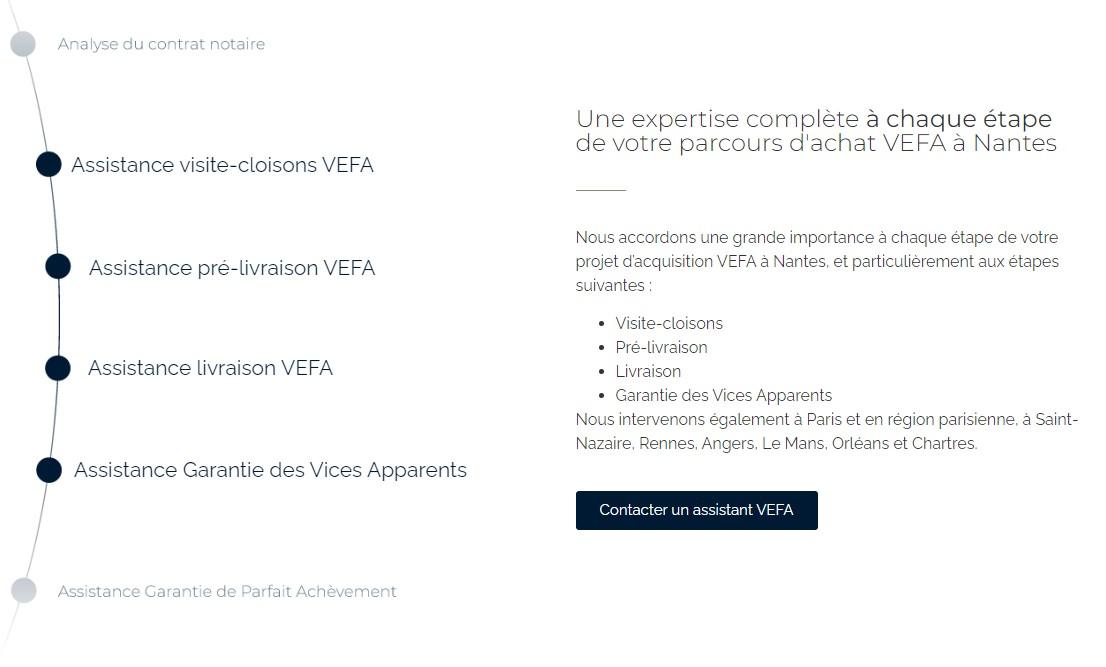Click the dot beside Analyse du contrat notaire
The height and width of the screenshot is (667, 1106).
pos(23,44)
